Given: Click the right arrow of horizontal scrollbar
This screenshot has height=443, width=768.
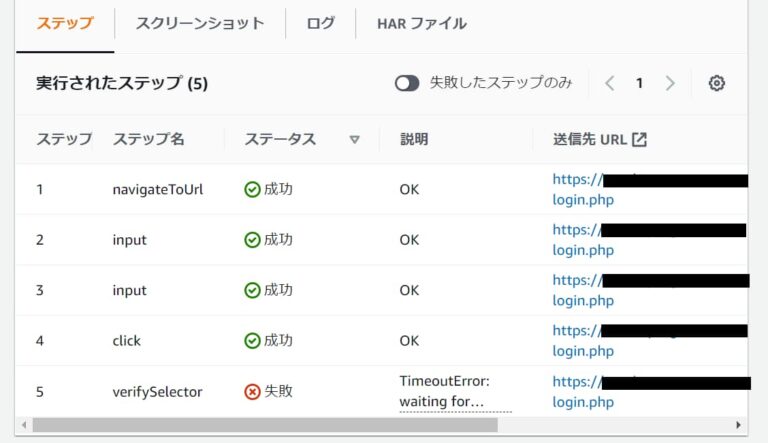Looking at the screenshot, I should [739, 425].
